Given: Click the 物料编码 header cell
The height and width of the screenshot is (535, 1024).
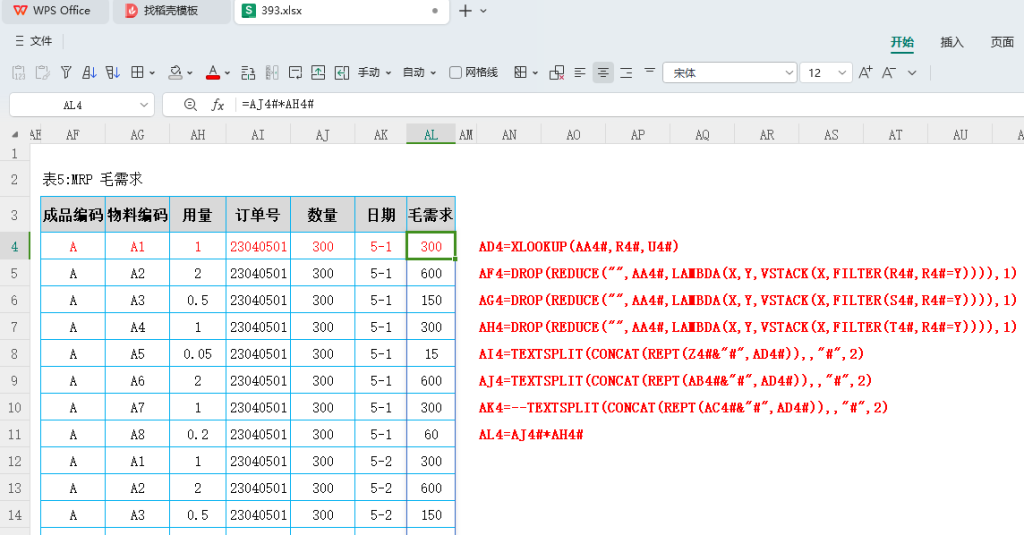Looking at the screenshot, I should click(137, 215).
